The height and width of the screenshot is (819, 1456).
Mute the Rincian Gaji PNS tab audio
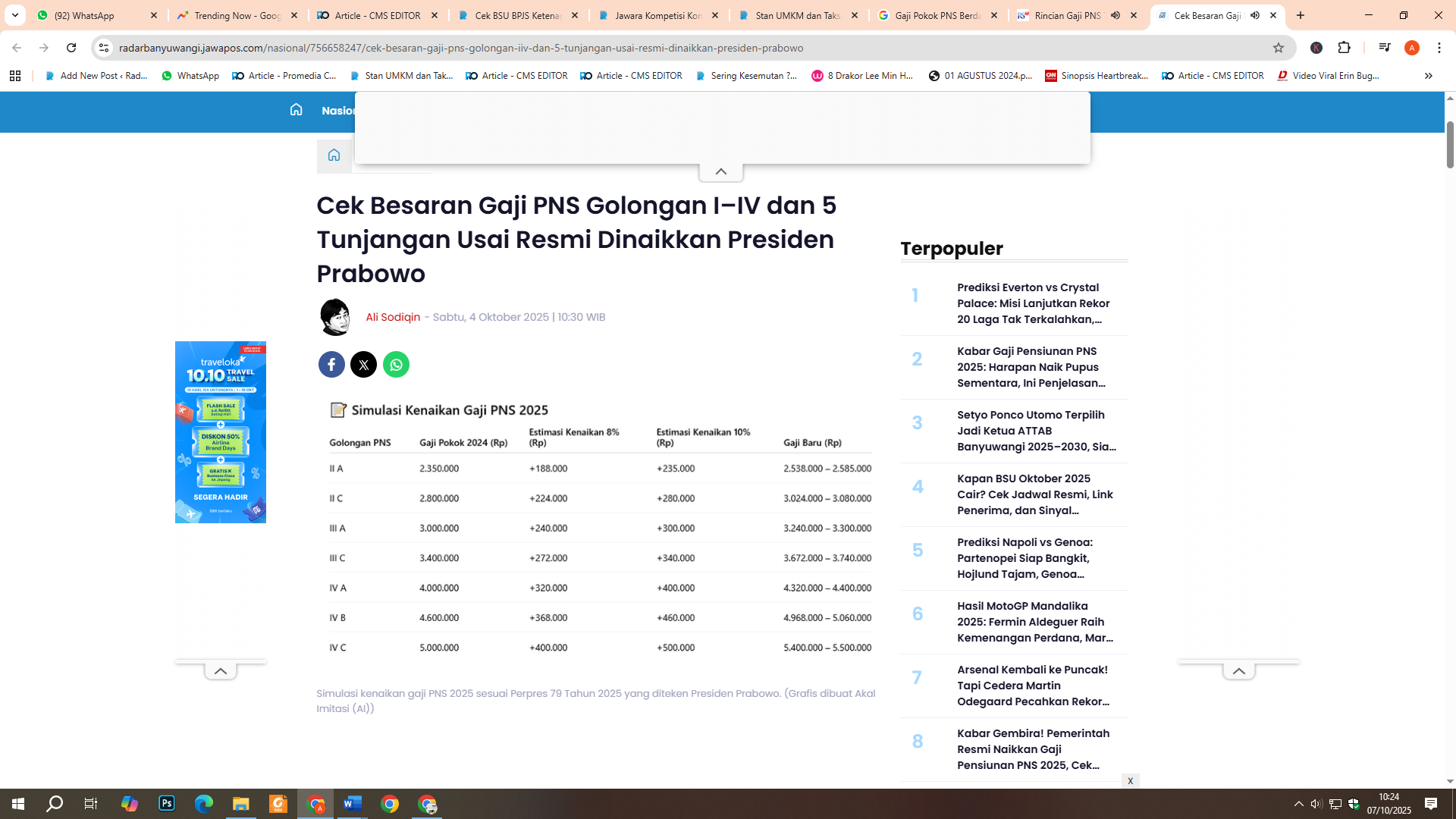coord(1116,15)
